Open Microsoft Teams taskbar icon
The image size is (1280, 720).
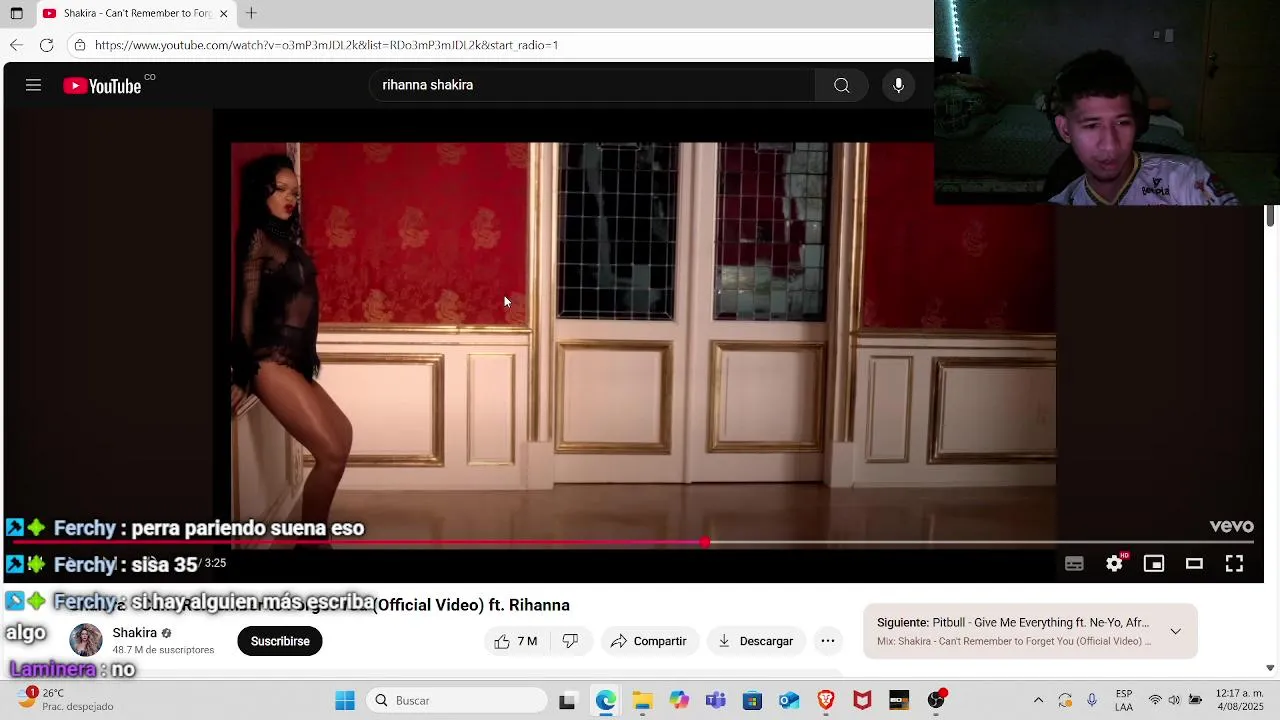pyautogui.click(x=715, y=701)
